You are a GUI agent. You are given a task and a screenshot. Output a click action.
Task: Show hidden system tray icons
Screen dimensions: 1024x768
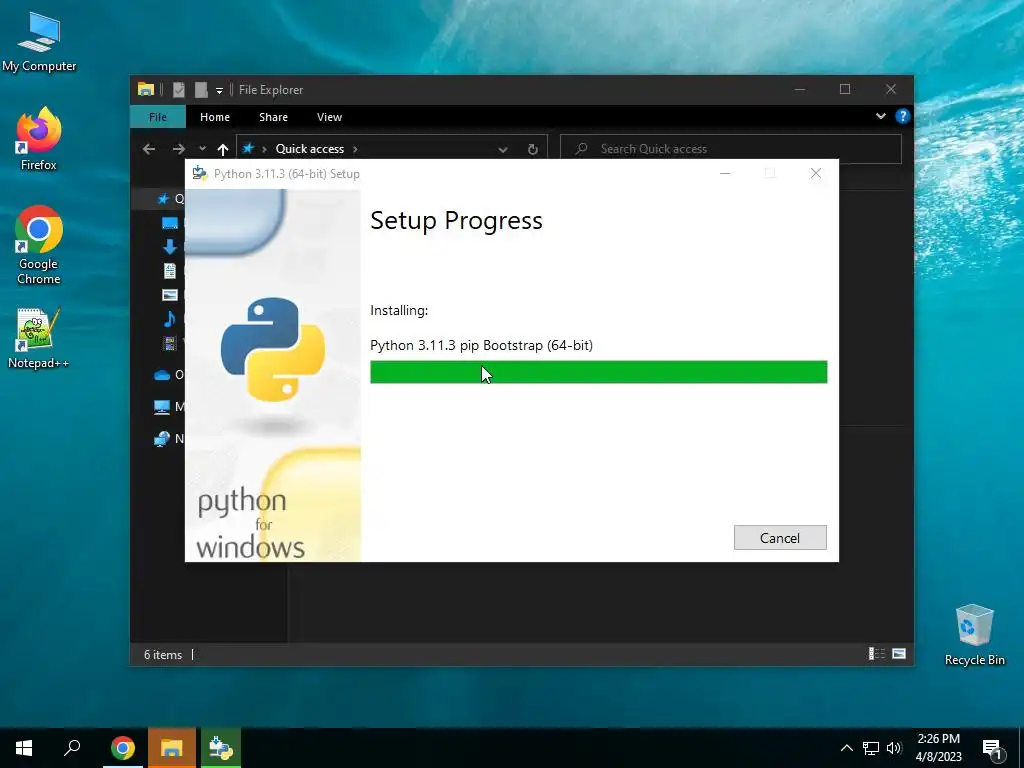click(x=846, y=748)
